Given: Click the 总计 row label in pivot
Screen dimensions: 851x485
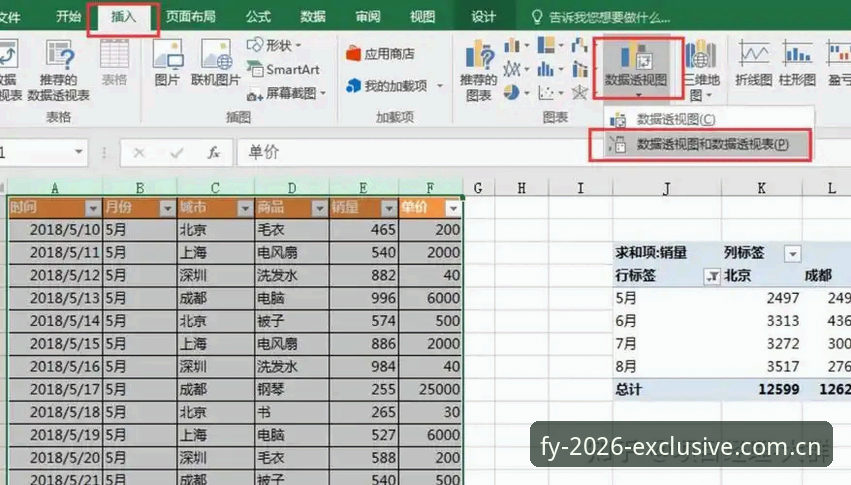Looking at the screenshot, I should (667, 390).
